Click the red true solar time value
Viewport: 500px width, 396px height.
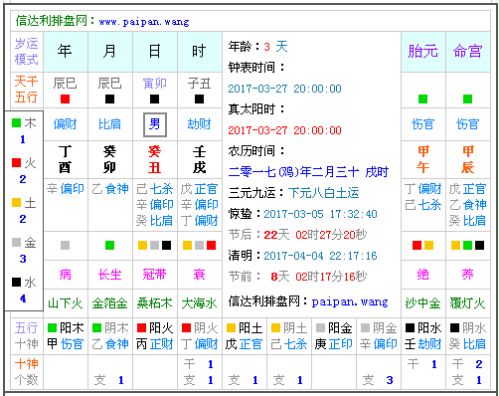285,130
